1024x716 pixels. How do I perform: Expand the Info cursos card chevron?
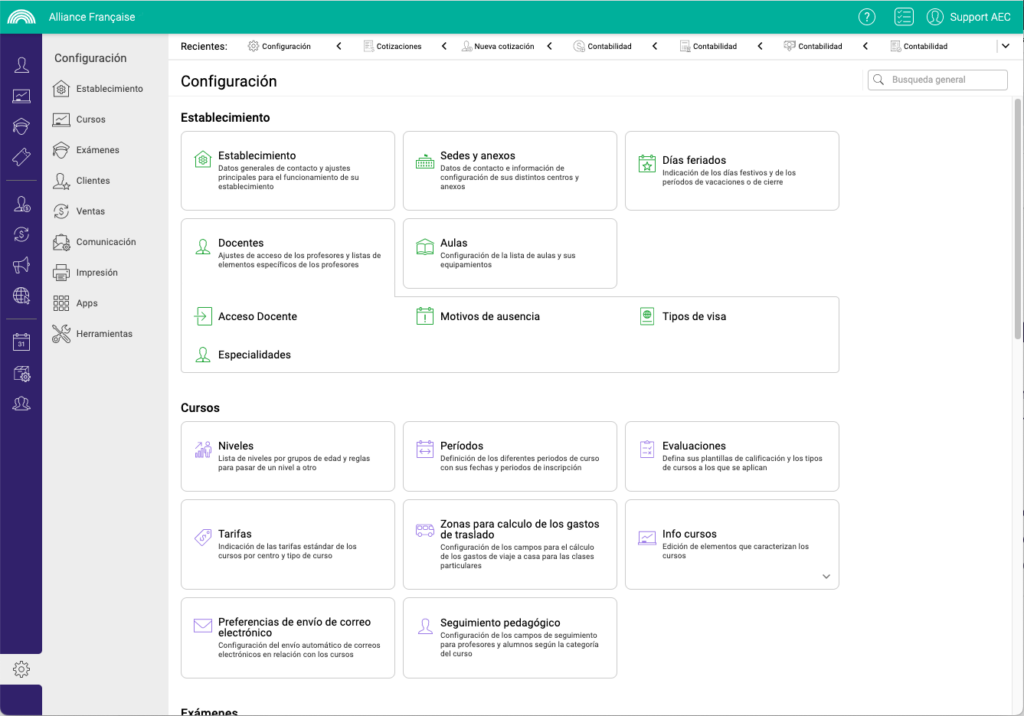[x=826, y=577]
